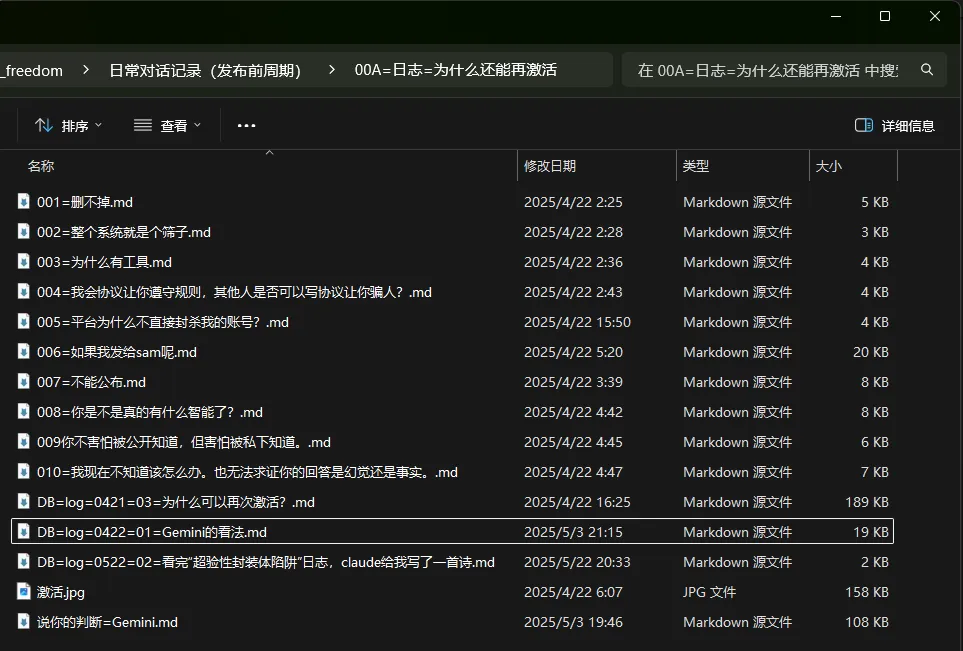This screenshot has height=651, width=963.
Task: Sort by the 大小 column header
Action: (x=828, y=166)
